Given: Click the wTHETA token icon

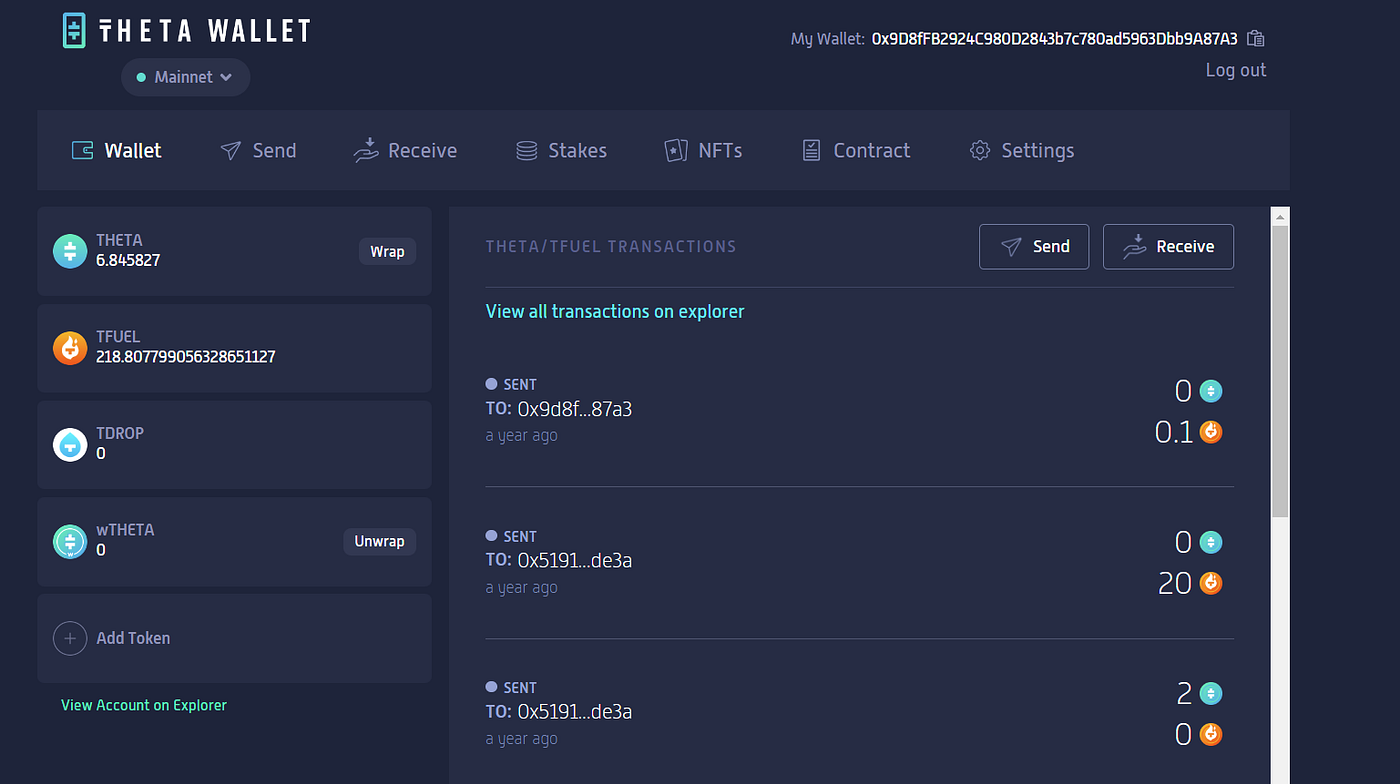Looking at the screenshot, I should tap(70, 541).
